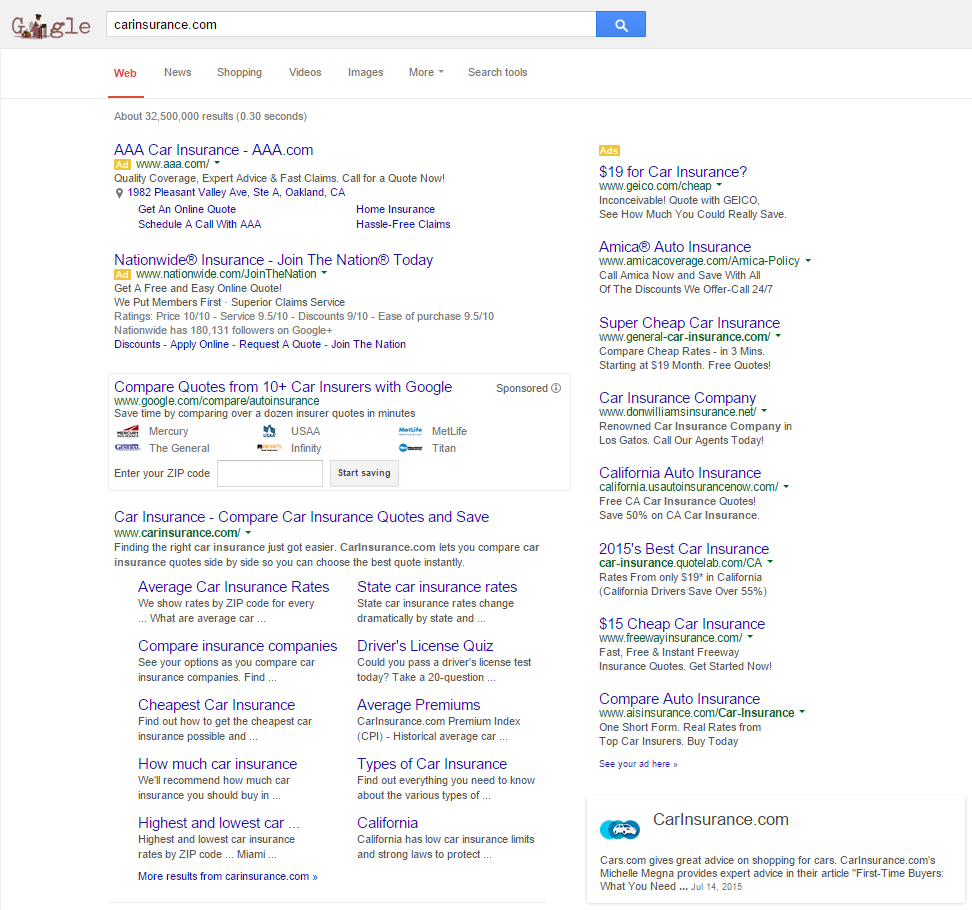972x910 pixels.
Task: Expand dropdown arrow next to amicacoverage.com URL
Action: point(808,260)
